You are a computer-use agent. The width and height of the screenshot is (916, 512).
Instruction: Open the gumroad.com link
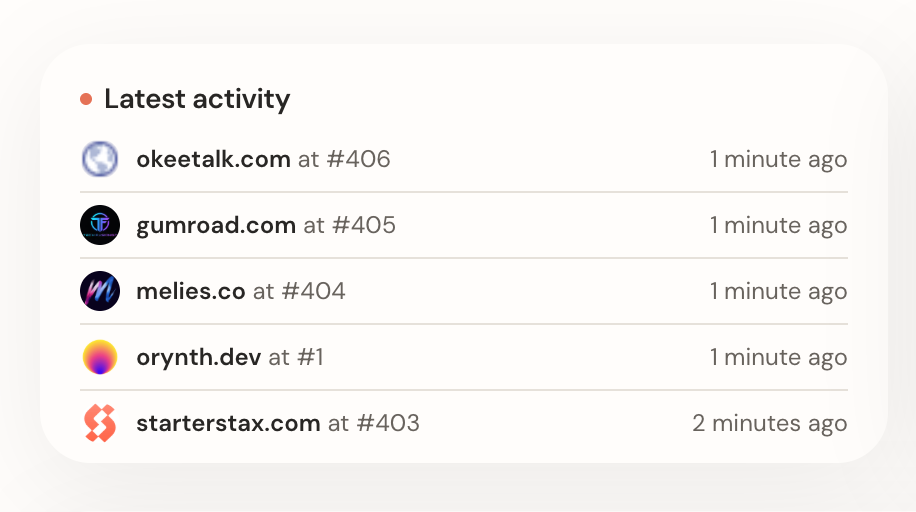pos(216,226)
